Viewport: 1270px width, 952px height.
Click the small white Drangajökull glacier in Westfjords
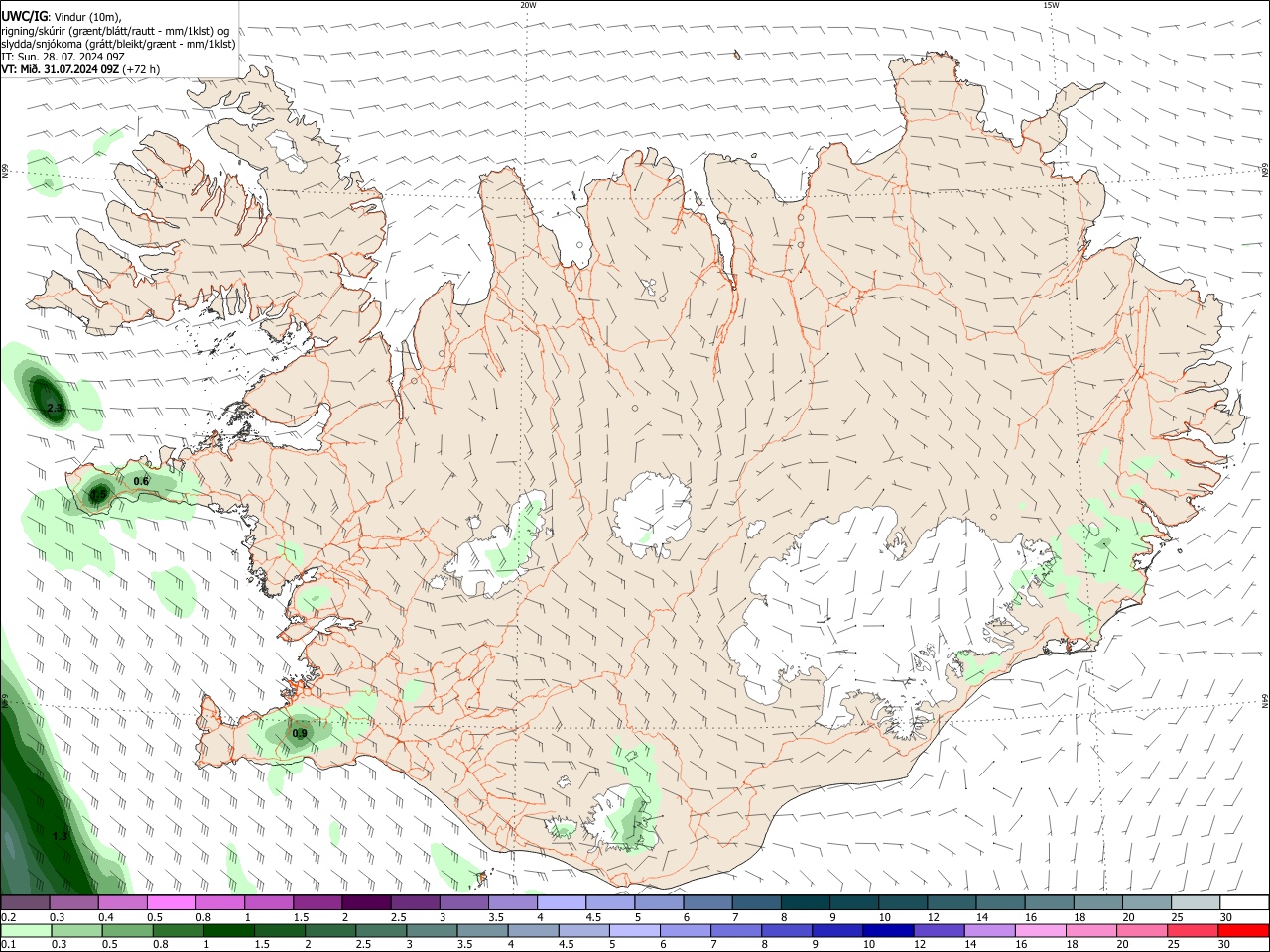click(289, 150)
